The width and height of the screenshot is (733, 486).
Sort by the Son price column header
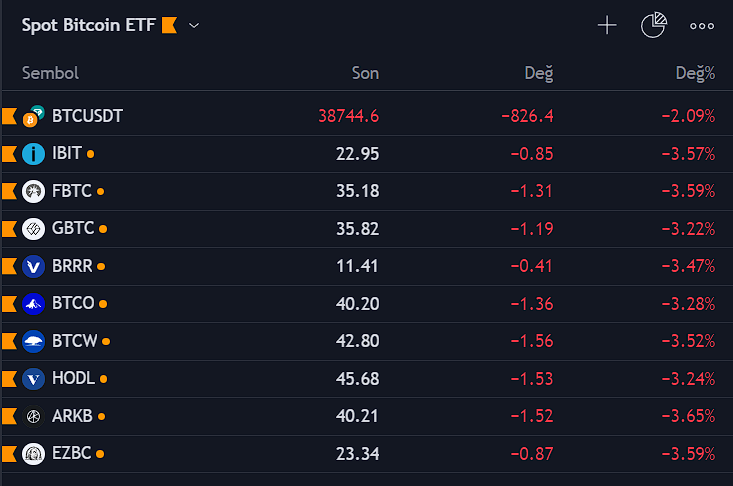[365, 73]
